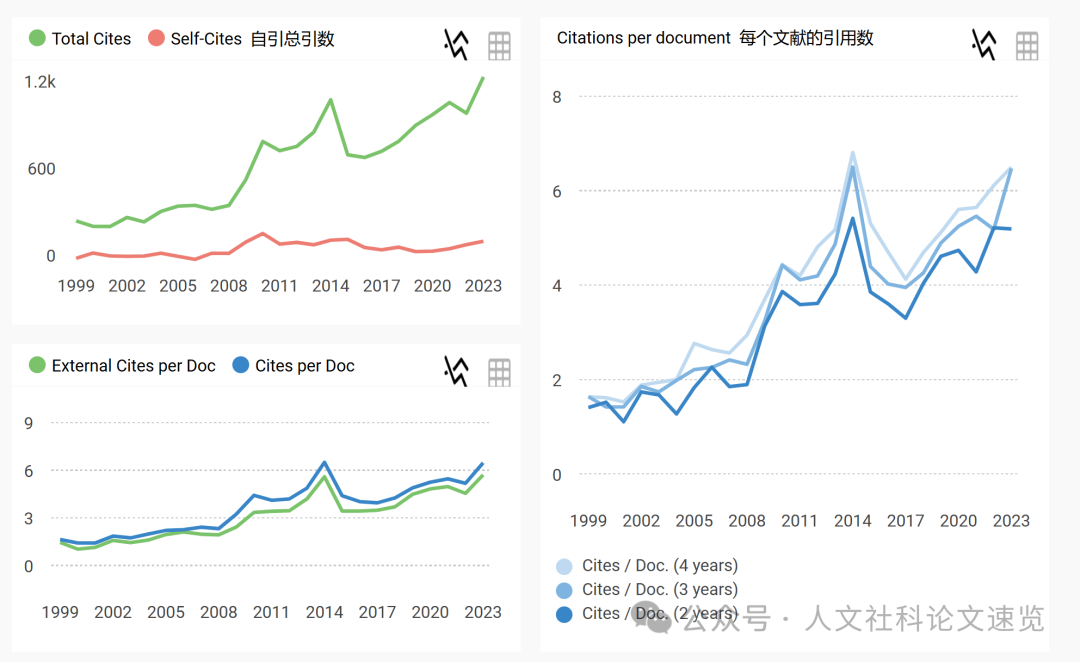Toggle the Total Cites series visibility

79,38
